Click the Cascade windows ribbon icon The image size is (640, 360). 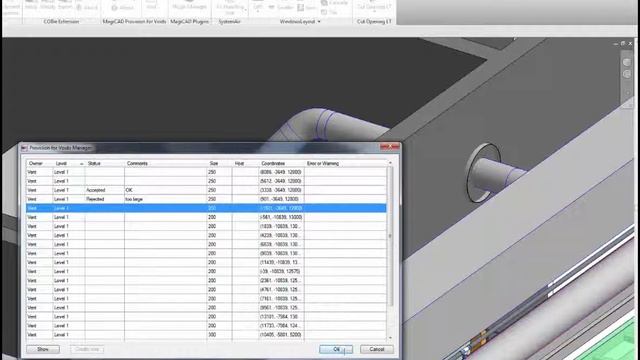[x=335, y=3]
